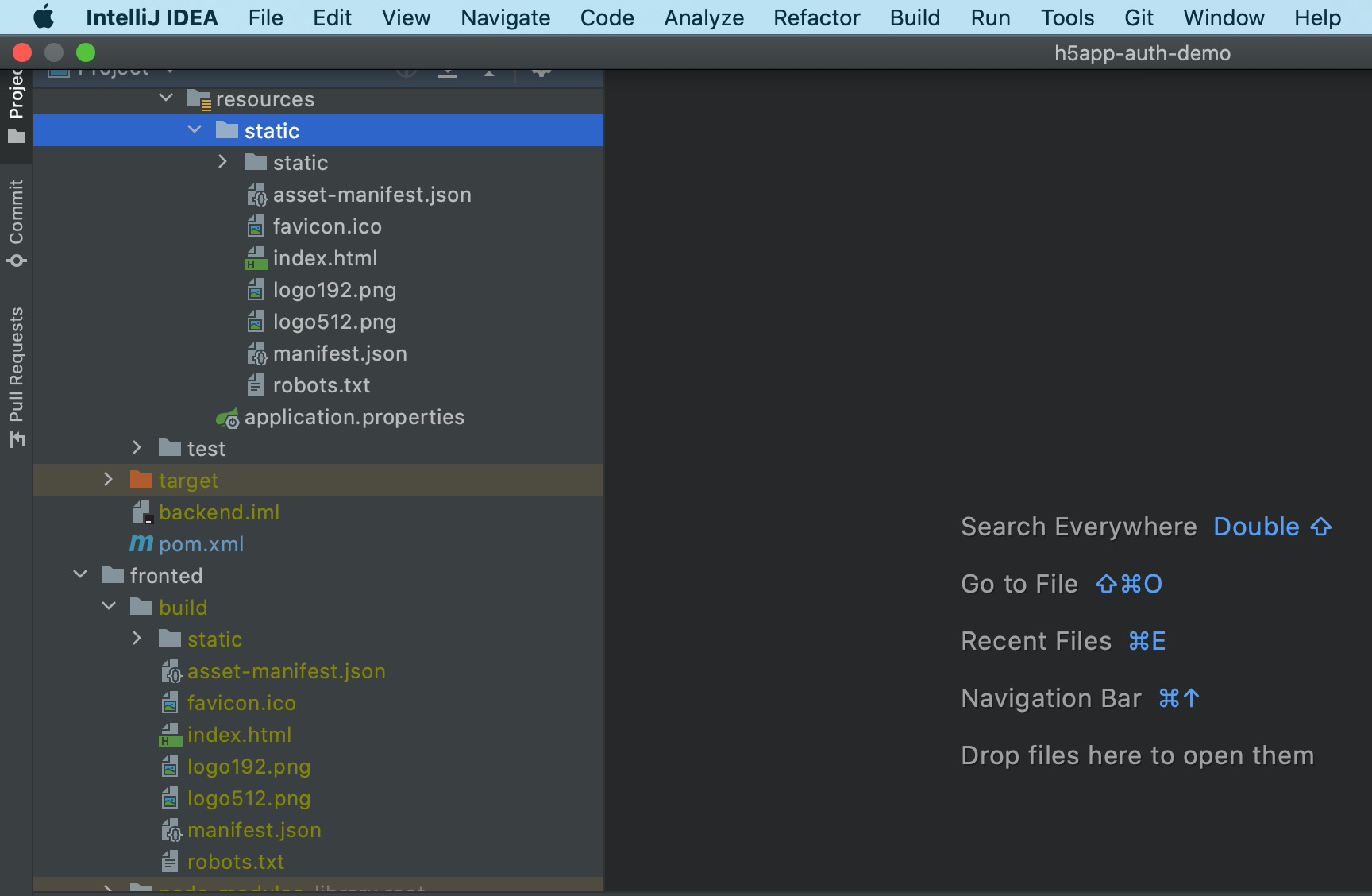This screenshot has width=1372, height=896.
Task: Click the HTML file icon of backend index.html
Action: coord(256,258)
